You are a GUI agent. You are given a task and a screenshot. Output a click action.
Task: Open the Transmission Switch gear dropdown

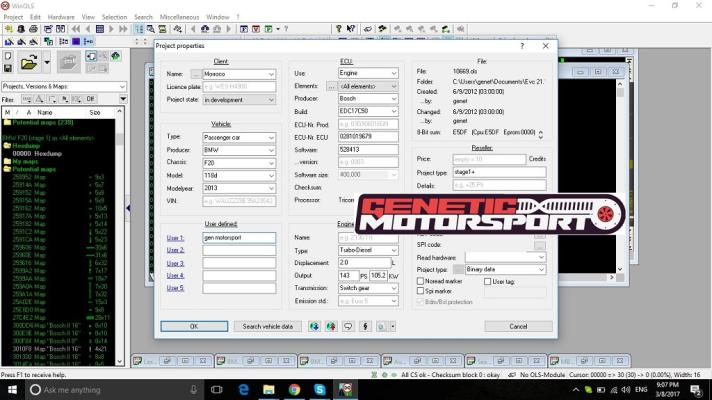pyautogui.click(x=395, y=286)
